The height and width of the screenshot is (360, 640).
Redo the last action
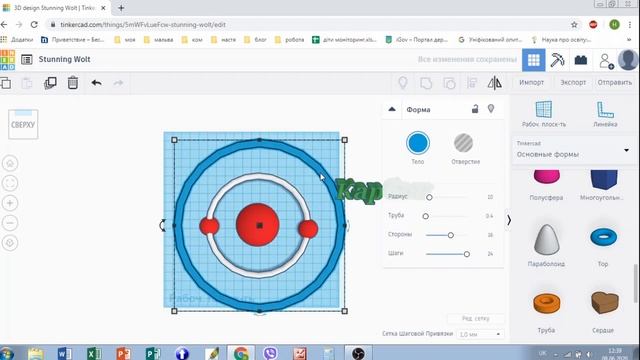pos(118,83)
